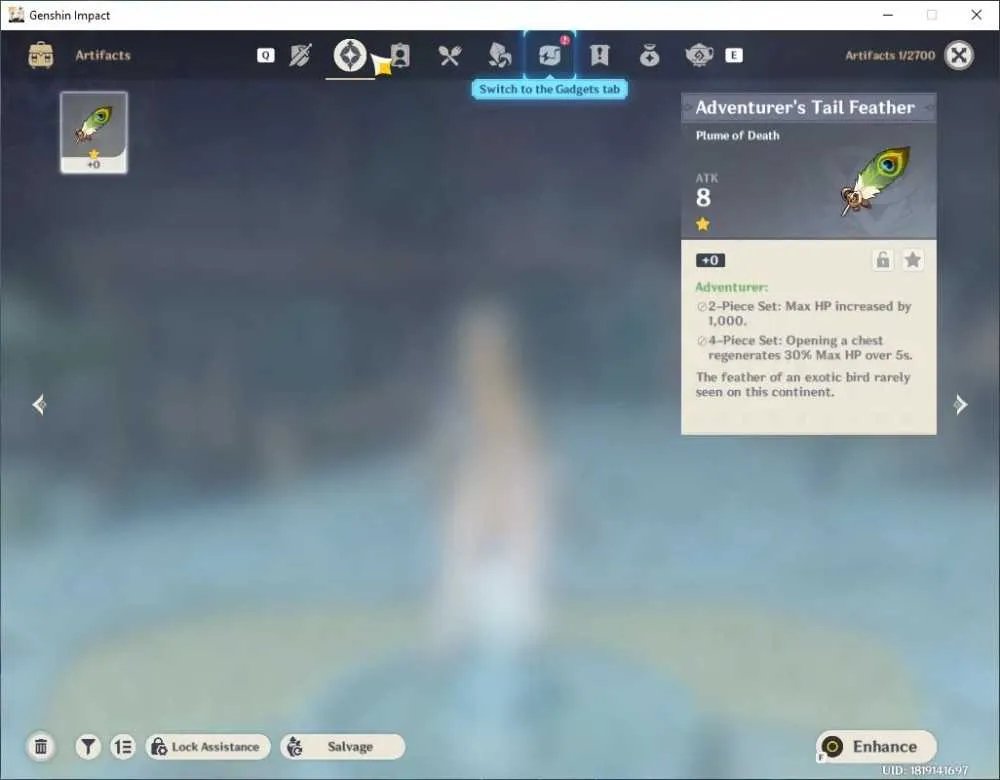Go to next inventory category arrow
The width and height of the screenshot is (1000, 780).
pyautogui.click(x=960, y=404)
